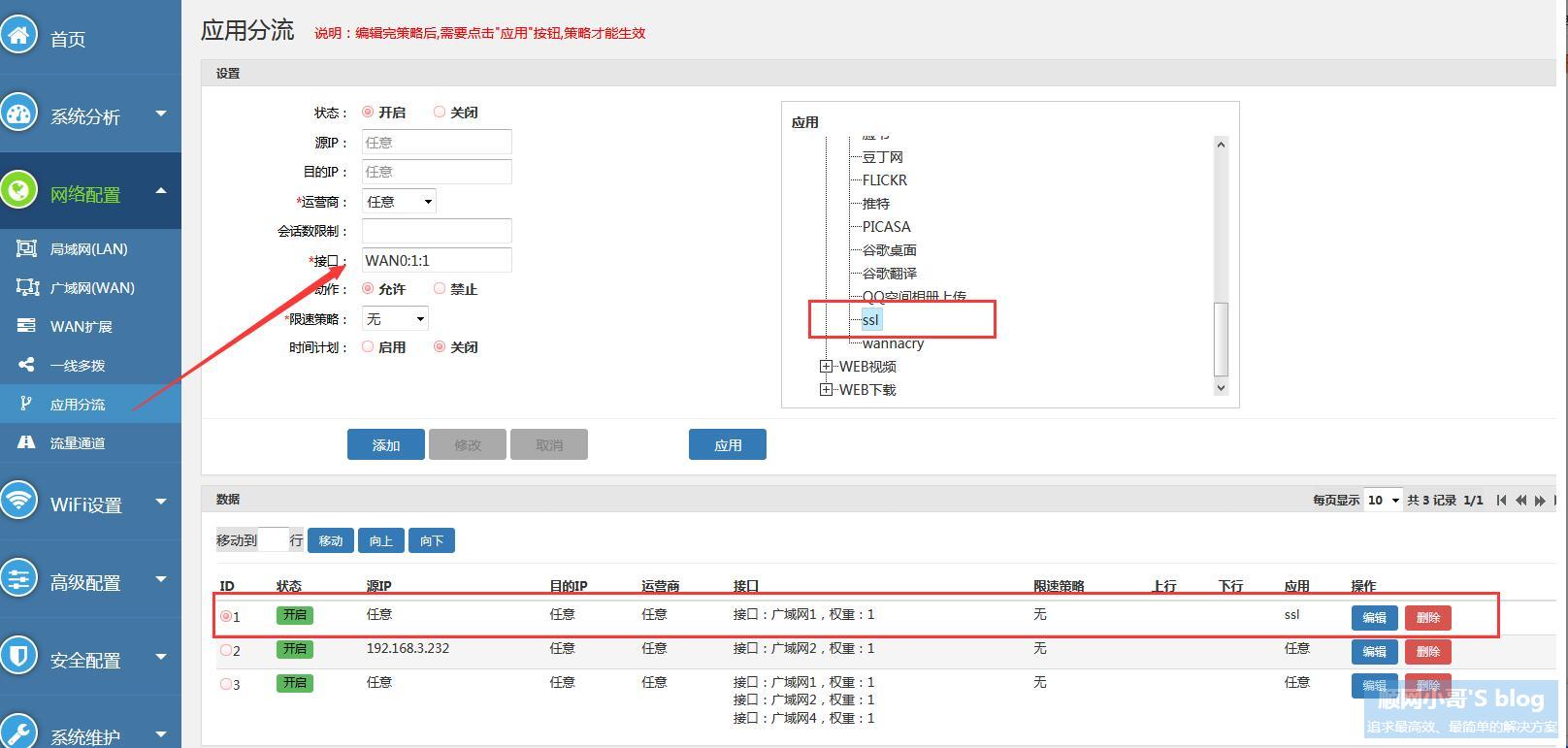Open the 一线多拨 menu item
Screen dimensions: 1568x748
(x=78, y=366)
